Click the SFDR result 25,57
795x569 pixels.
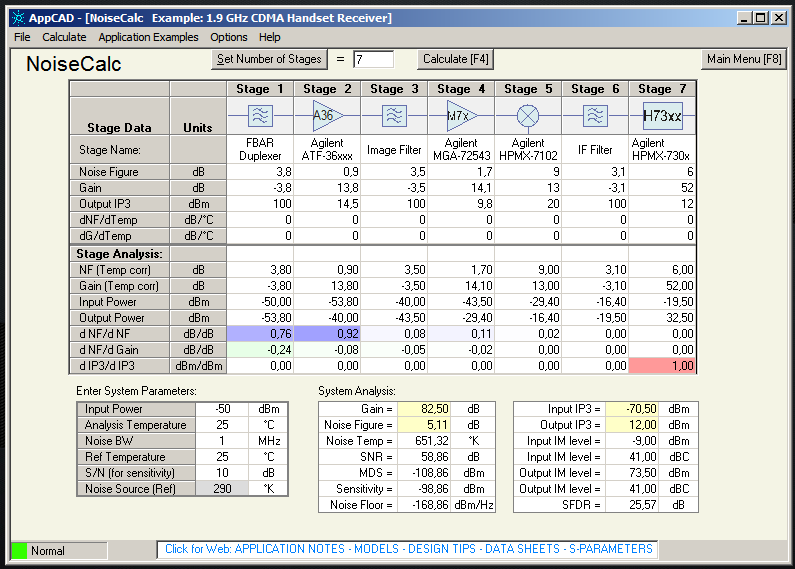pos(632,505)
